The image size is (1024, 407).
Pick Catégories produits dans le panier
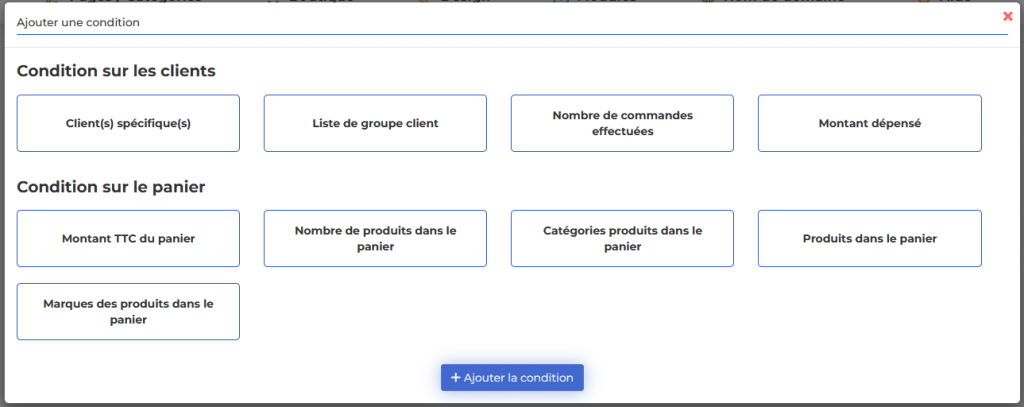click(622, 238)
